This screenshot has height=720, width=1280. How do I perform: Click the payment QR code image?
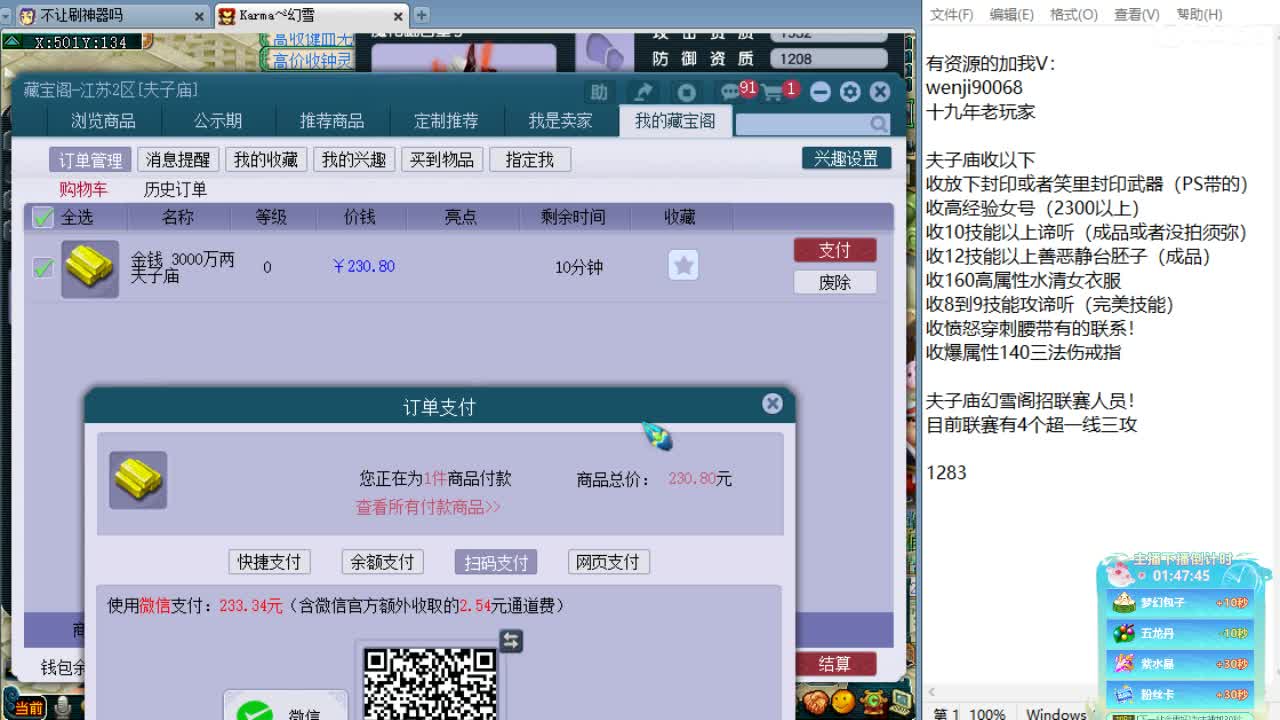pos(430,683)
